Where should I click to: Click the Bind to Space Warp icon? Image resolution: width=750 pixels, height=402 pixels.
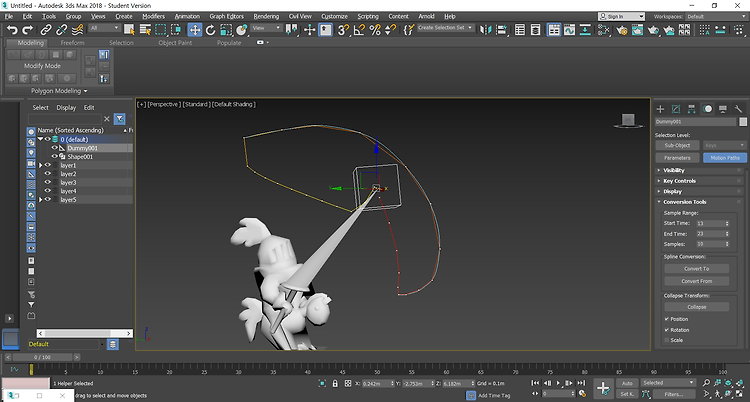pos(77,30)
